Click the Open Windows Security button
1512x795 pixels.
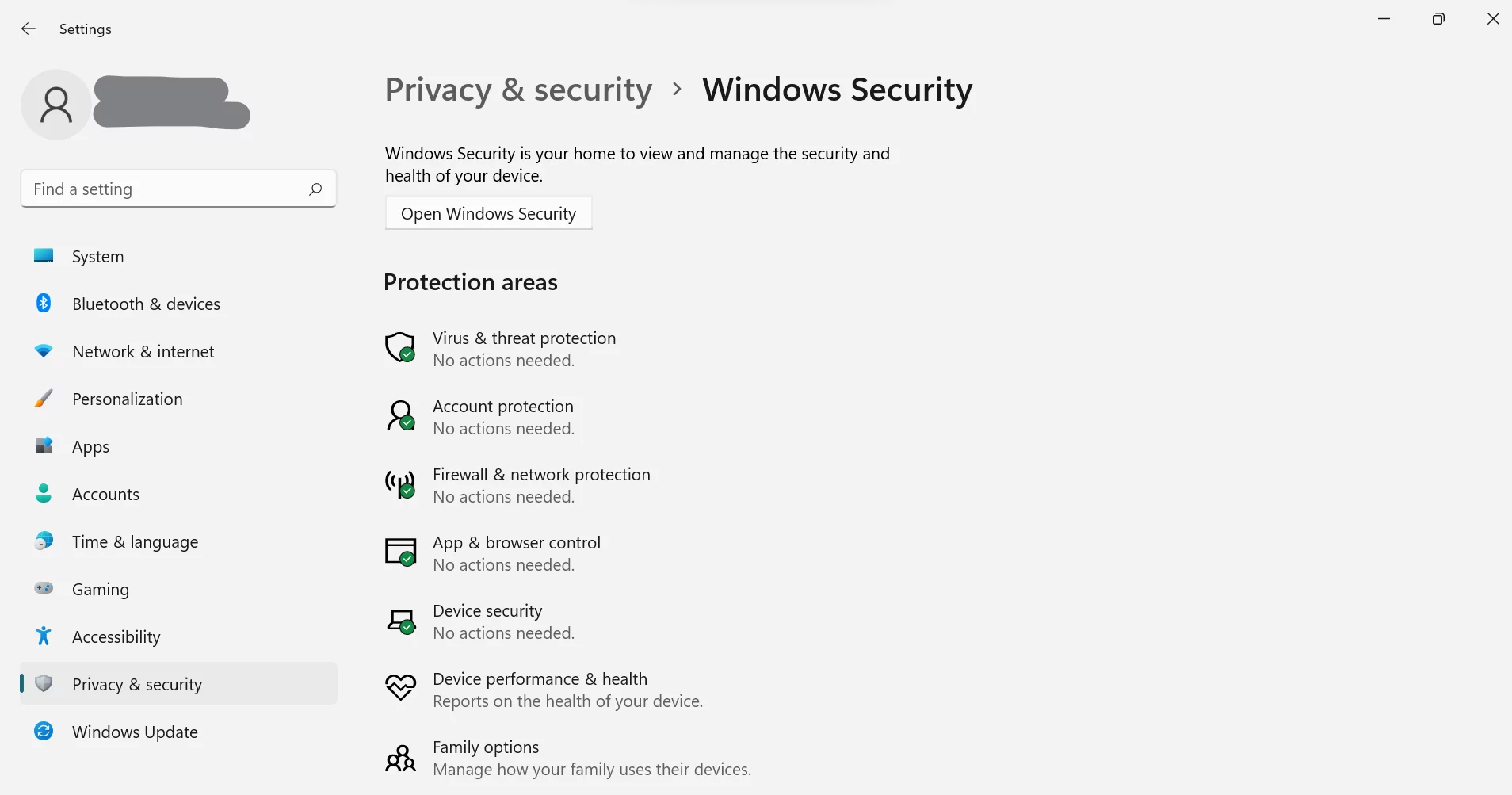487,213
